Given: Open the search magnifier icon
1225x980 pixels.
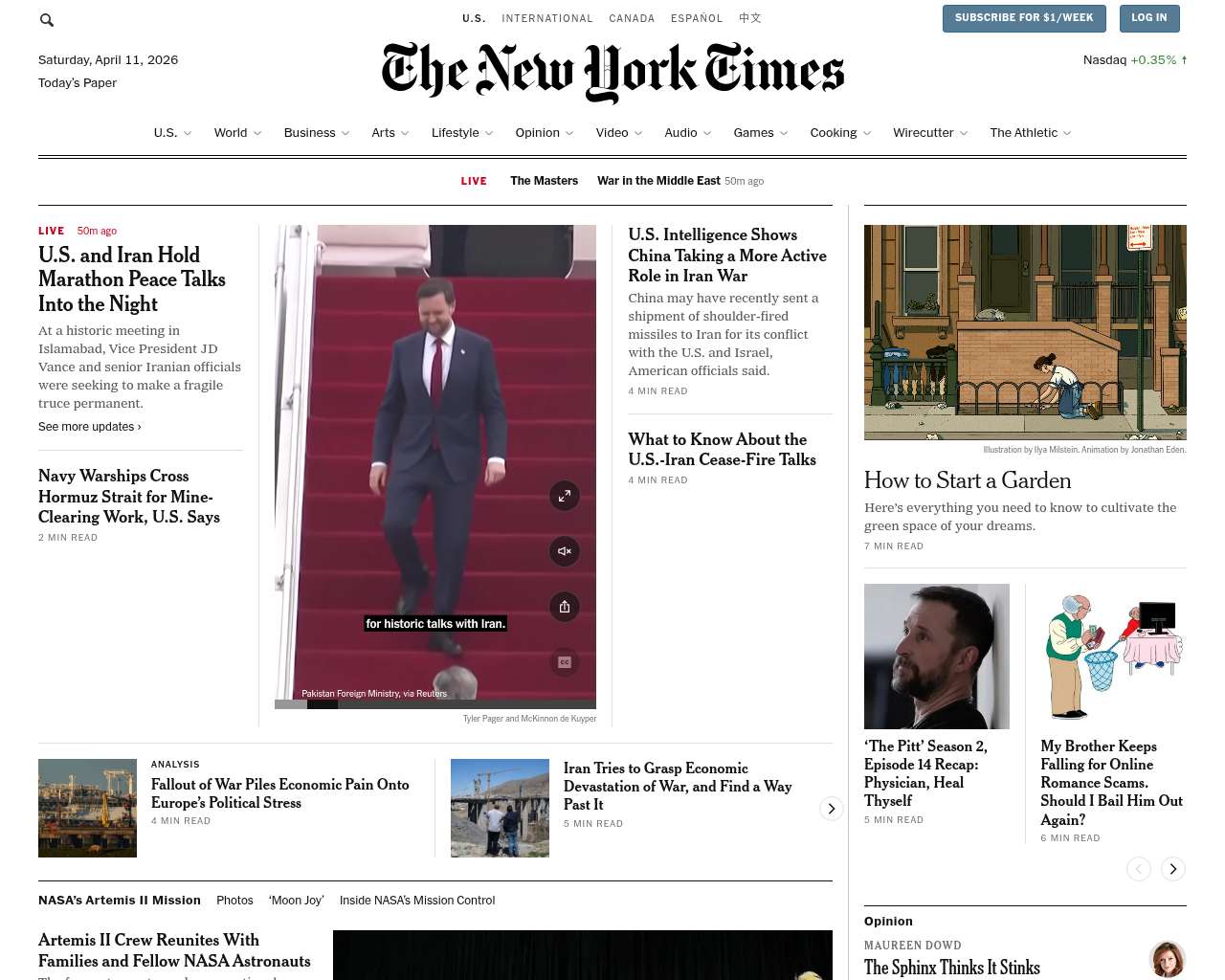Looking at the screenshot, I should 47,19.
